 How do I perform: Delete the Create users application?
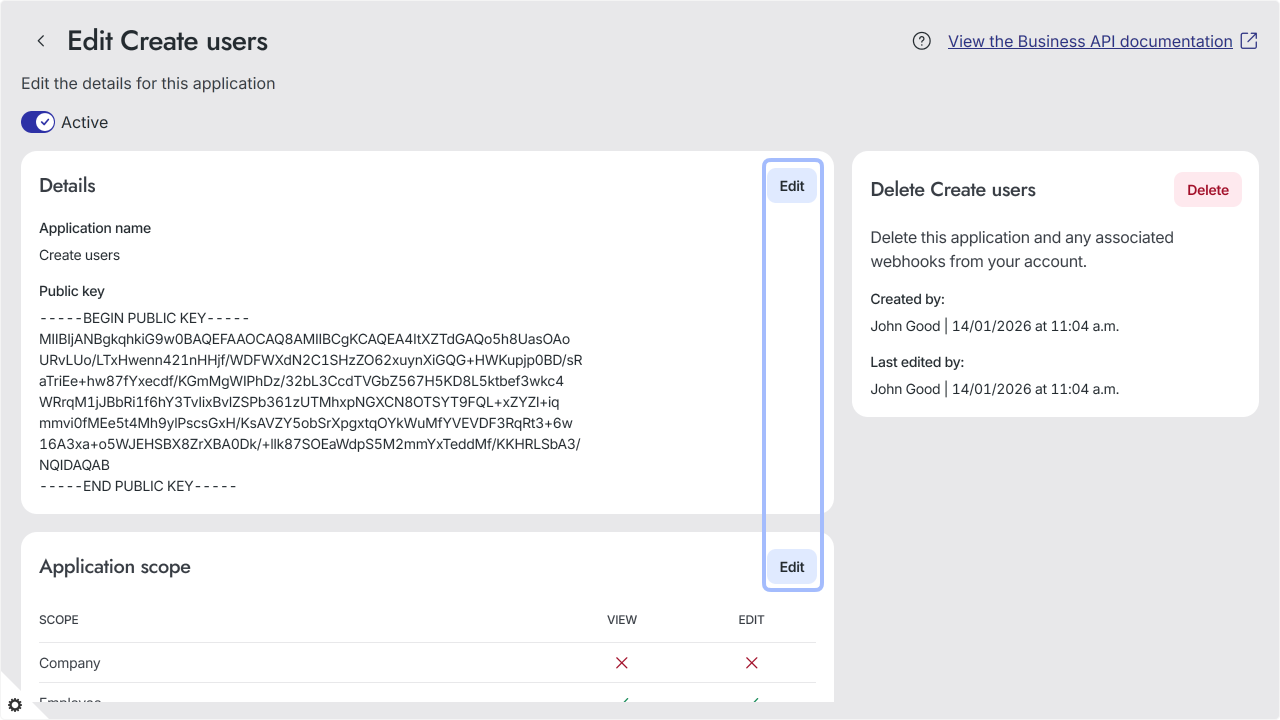1208,190
